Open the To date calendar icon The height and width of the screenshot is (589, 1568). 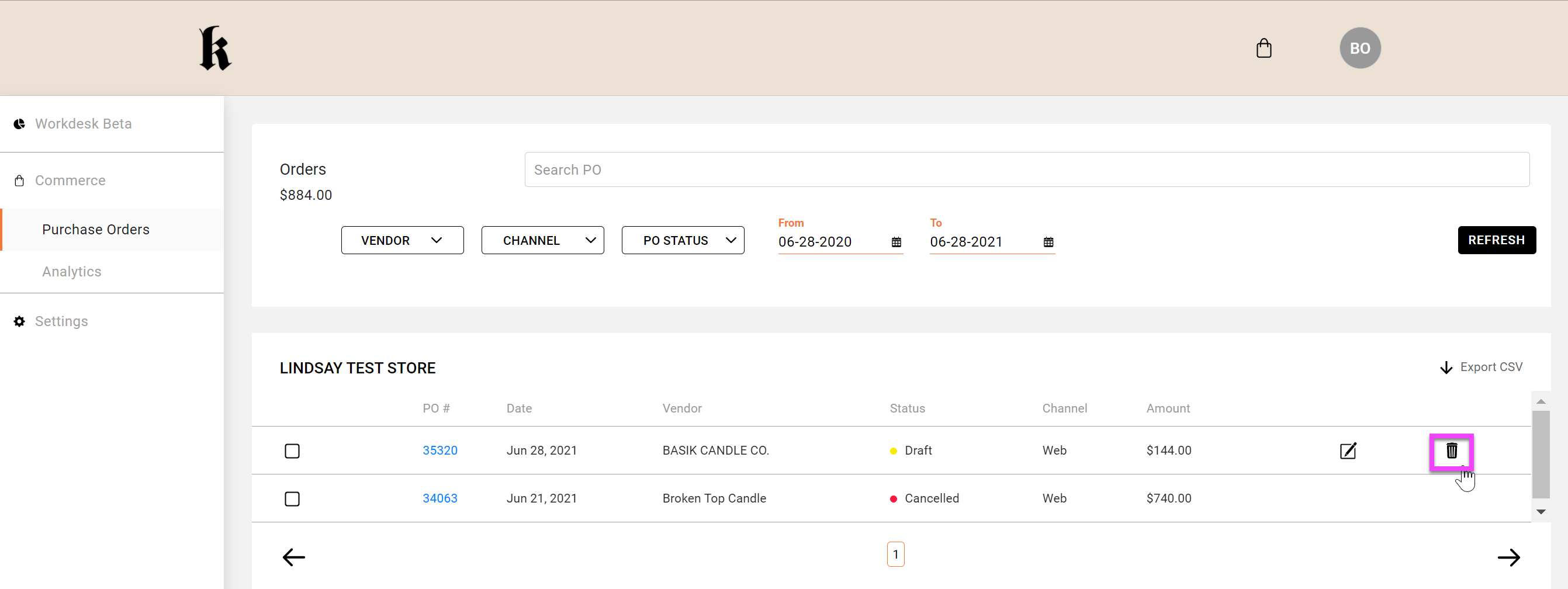coord(1047,242)
